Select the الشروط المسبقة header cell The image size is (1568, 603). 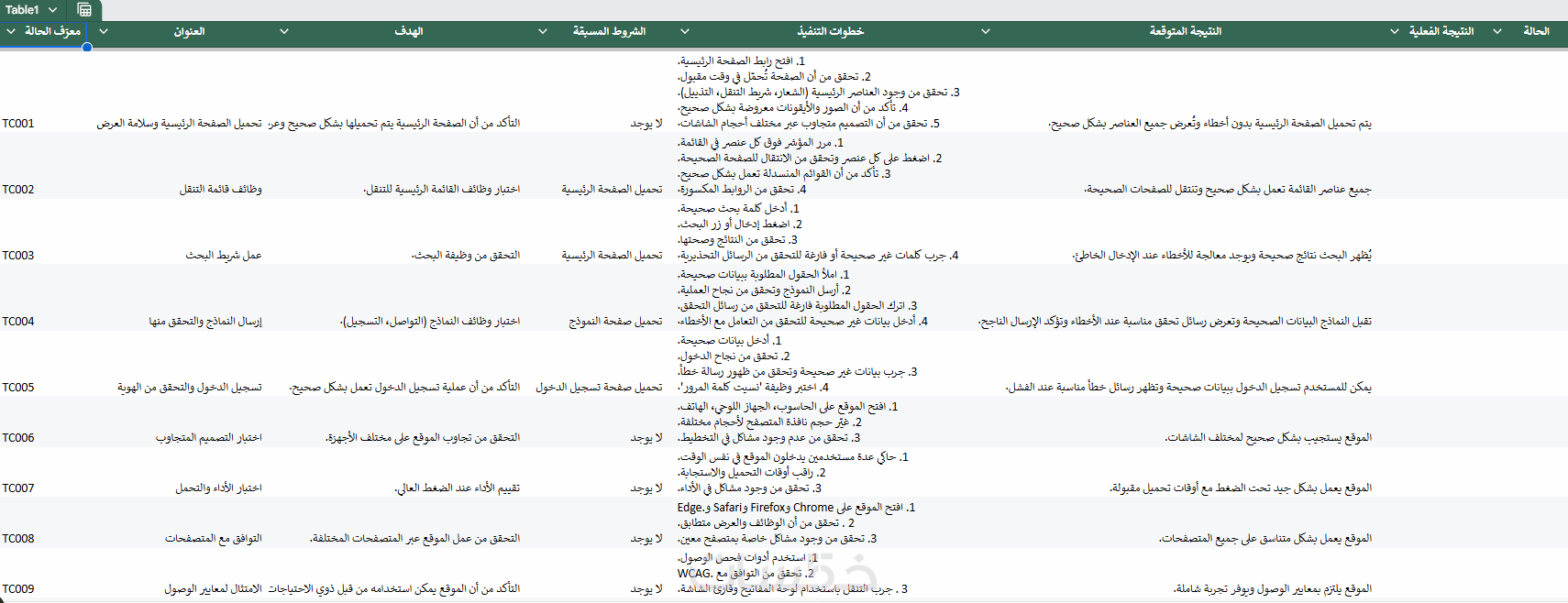pyautogui.click(x=599, y=31)
